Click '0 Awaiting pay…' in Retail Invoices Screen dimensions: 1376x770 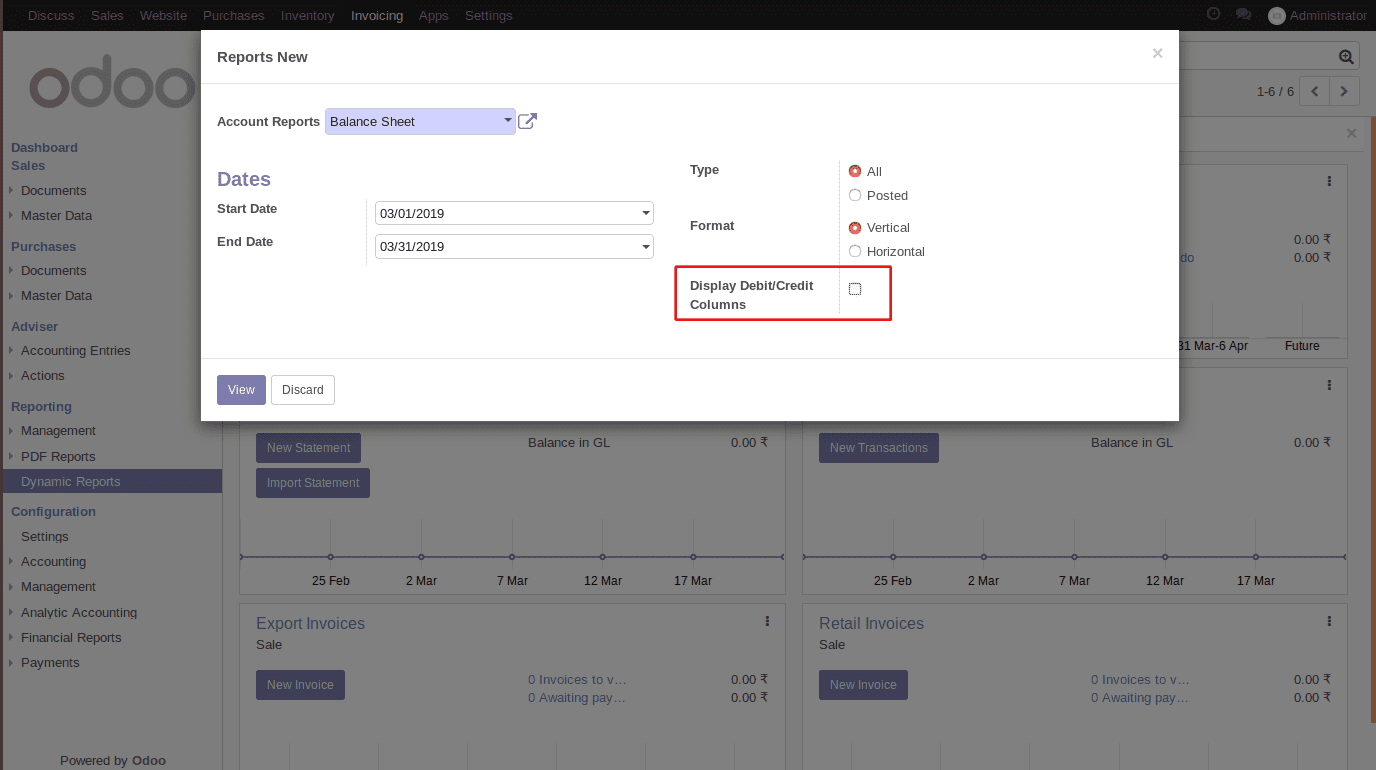[x=1140, y=697]
